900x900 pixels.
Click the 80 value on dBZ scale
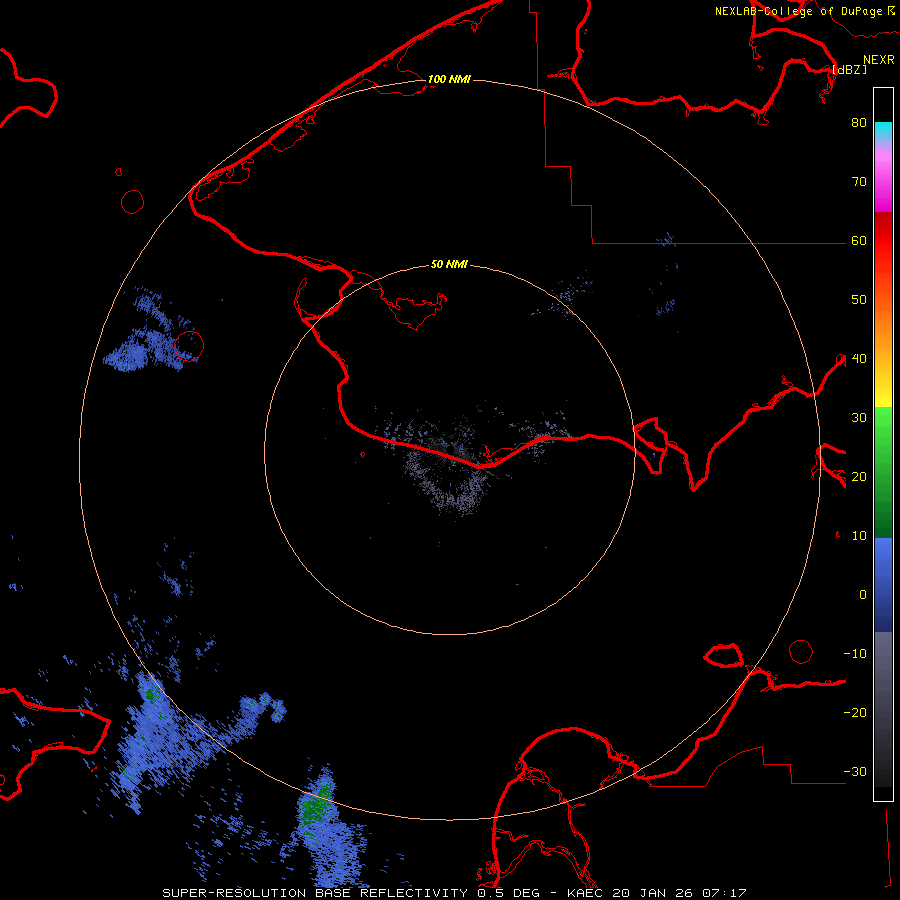[x=859, y=122]
